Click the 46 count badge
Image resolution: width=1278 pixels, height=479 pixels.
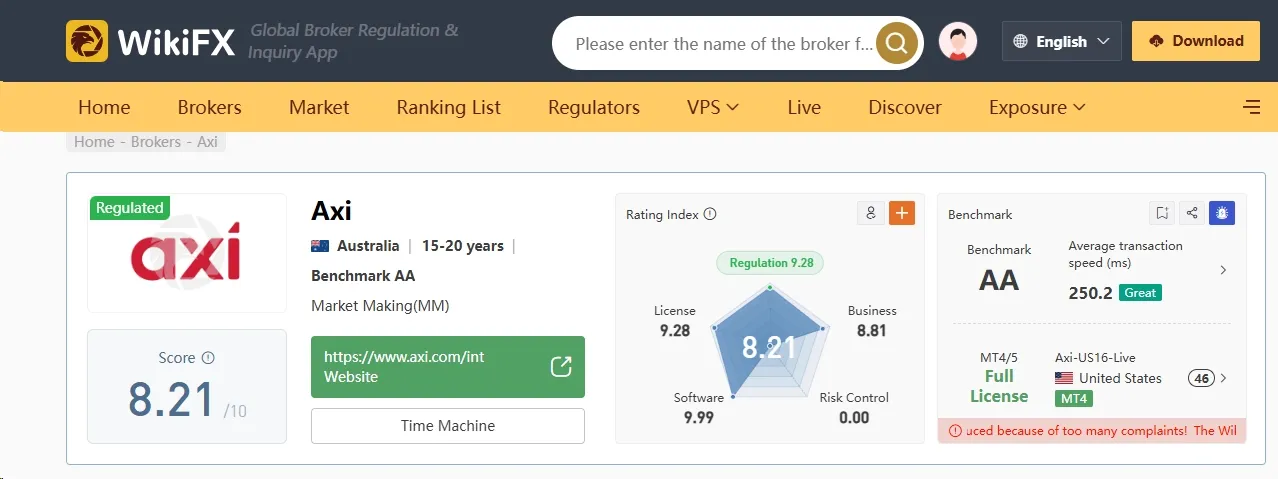(x=1201, y=378)
